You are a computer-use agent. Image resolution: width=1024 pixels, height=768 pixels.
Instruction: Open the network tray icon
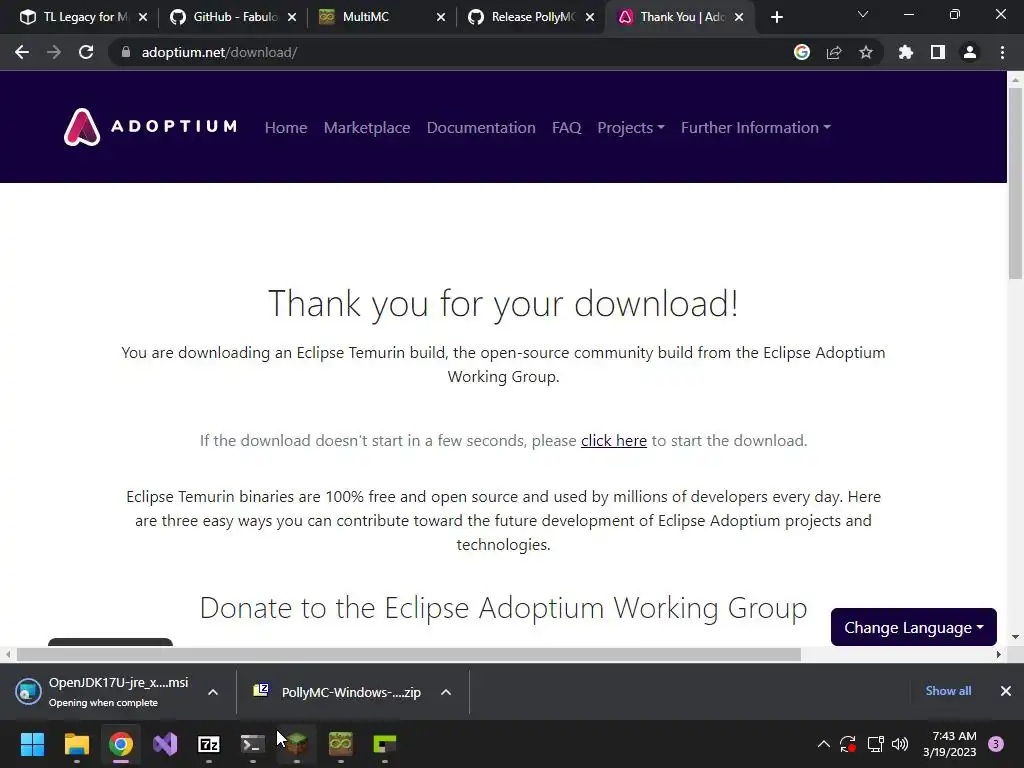(875, 744)
